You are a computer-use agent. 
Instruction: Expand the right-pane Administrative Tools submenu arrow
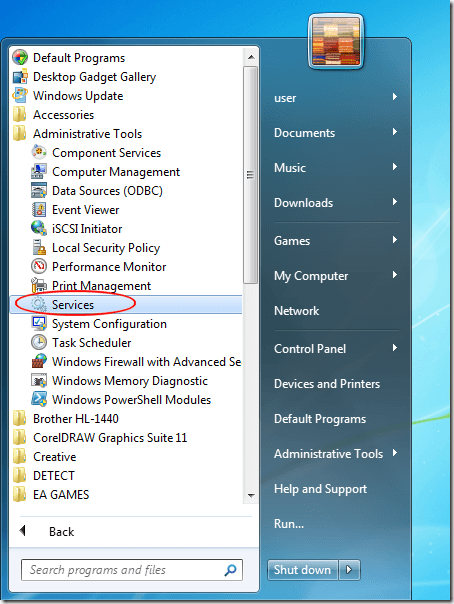[x=394, y=453]
